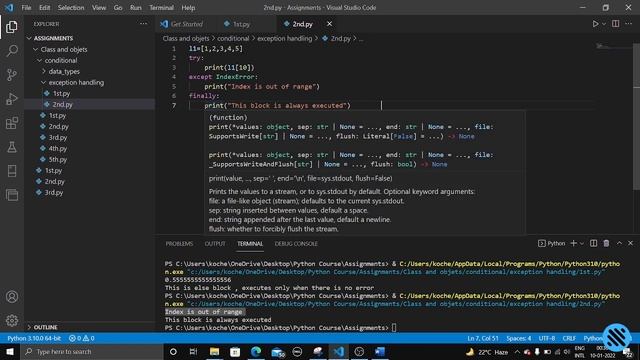This screenshot has height=360, width=640.
Task: Click the Python 3.10.0 64-bit interpreter status
Action: pos(34,338)
